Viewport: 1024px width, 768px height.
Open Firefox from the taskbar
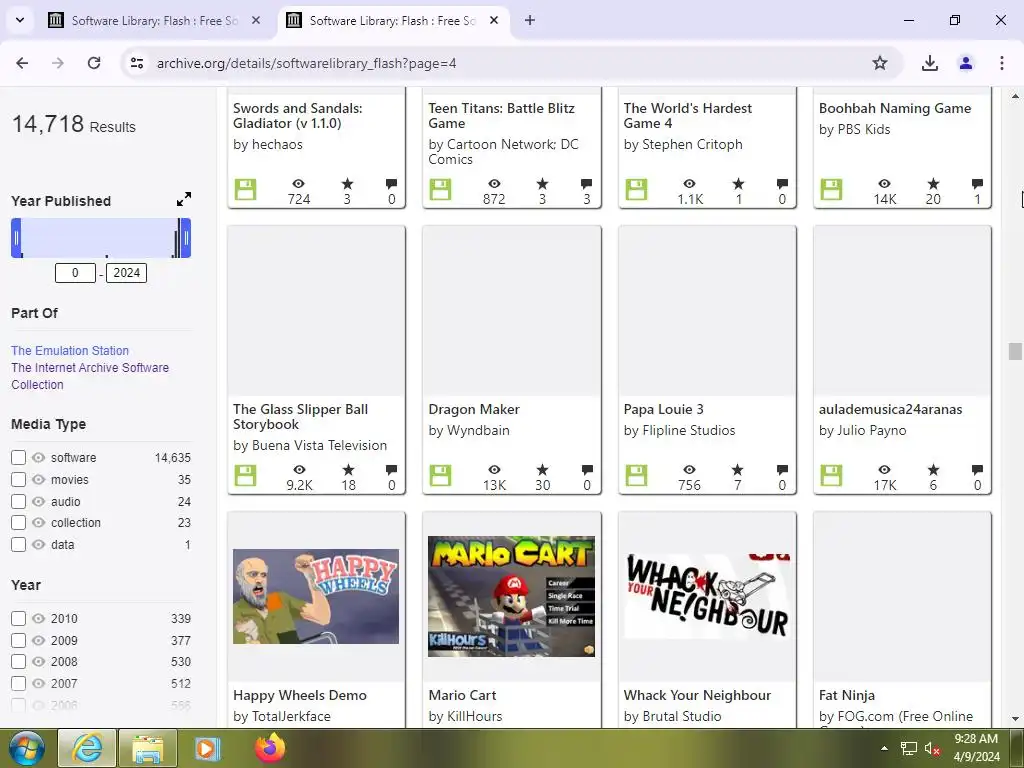(270, 748)
